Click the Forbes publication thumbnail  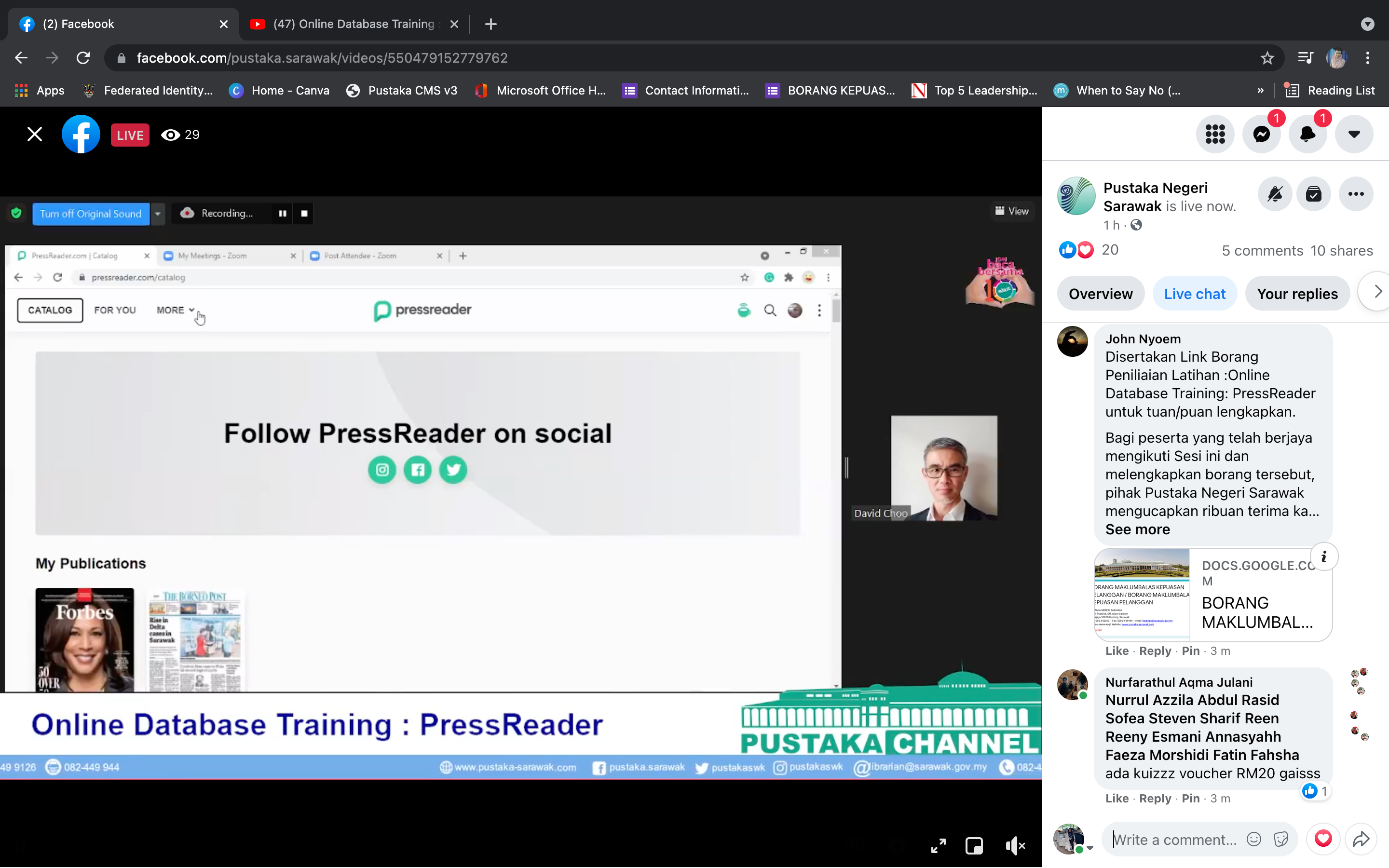tap(84, 639)
